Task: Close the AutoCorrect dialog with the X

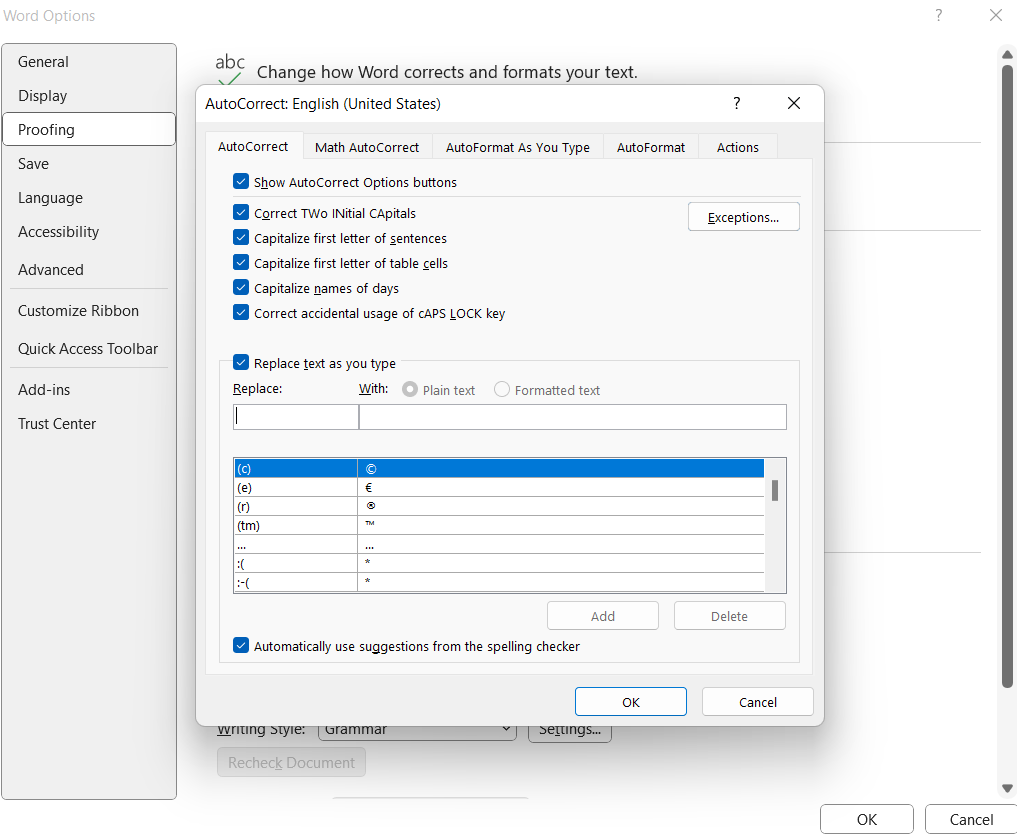Action: (x=793, y=103)
